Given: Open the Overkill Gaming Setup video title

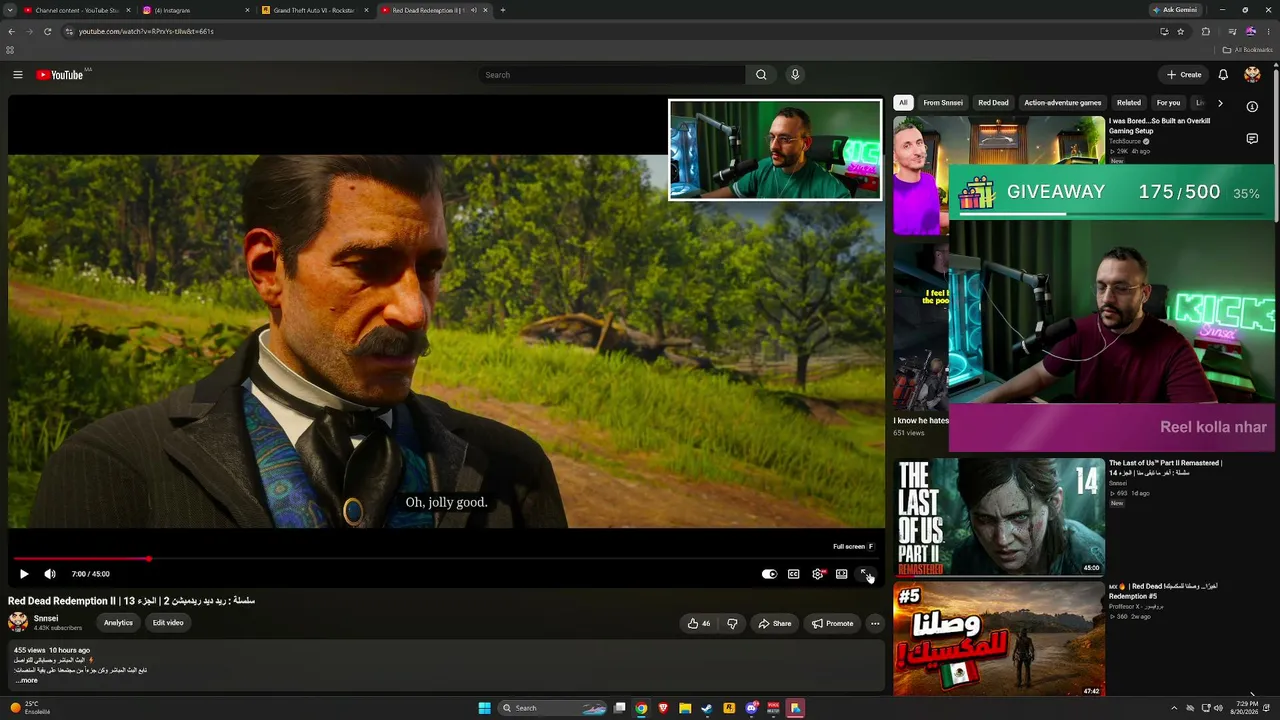Looking at the screenshot, I should tap(1159, 126).
